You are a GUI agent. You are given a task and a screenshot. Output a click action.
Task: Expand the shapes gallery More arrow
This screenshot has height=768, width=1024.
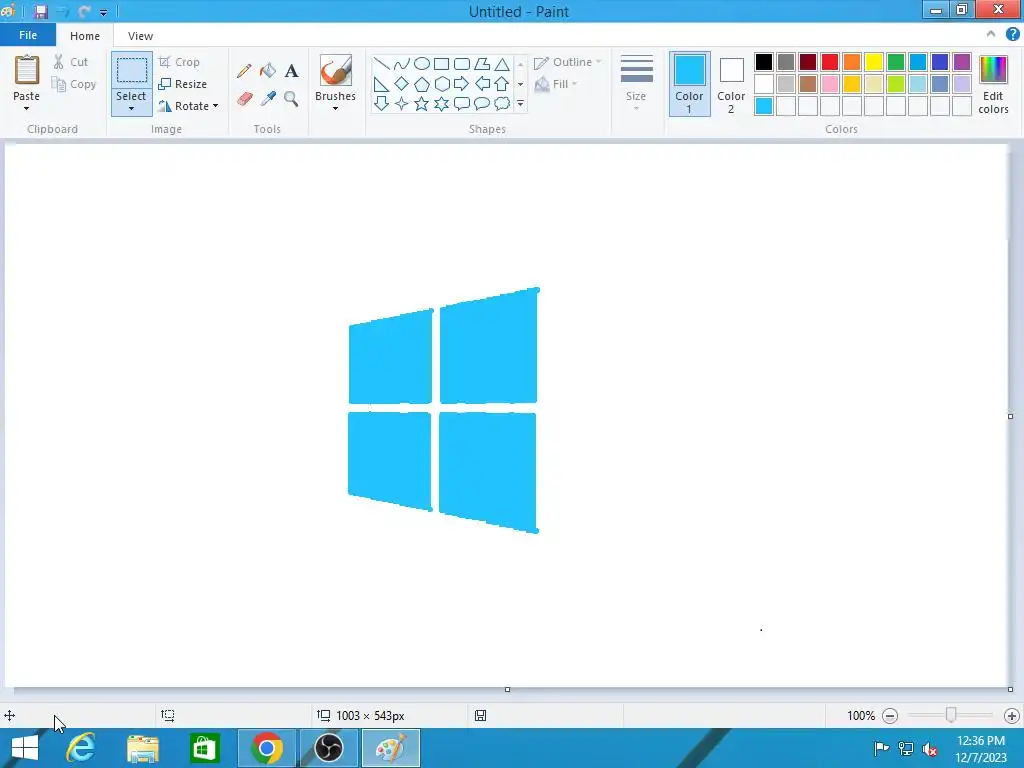click(520, 103)
